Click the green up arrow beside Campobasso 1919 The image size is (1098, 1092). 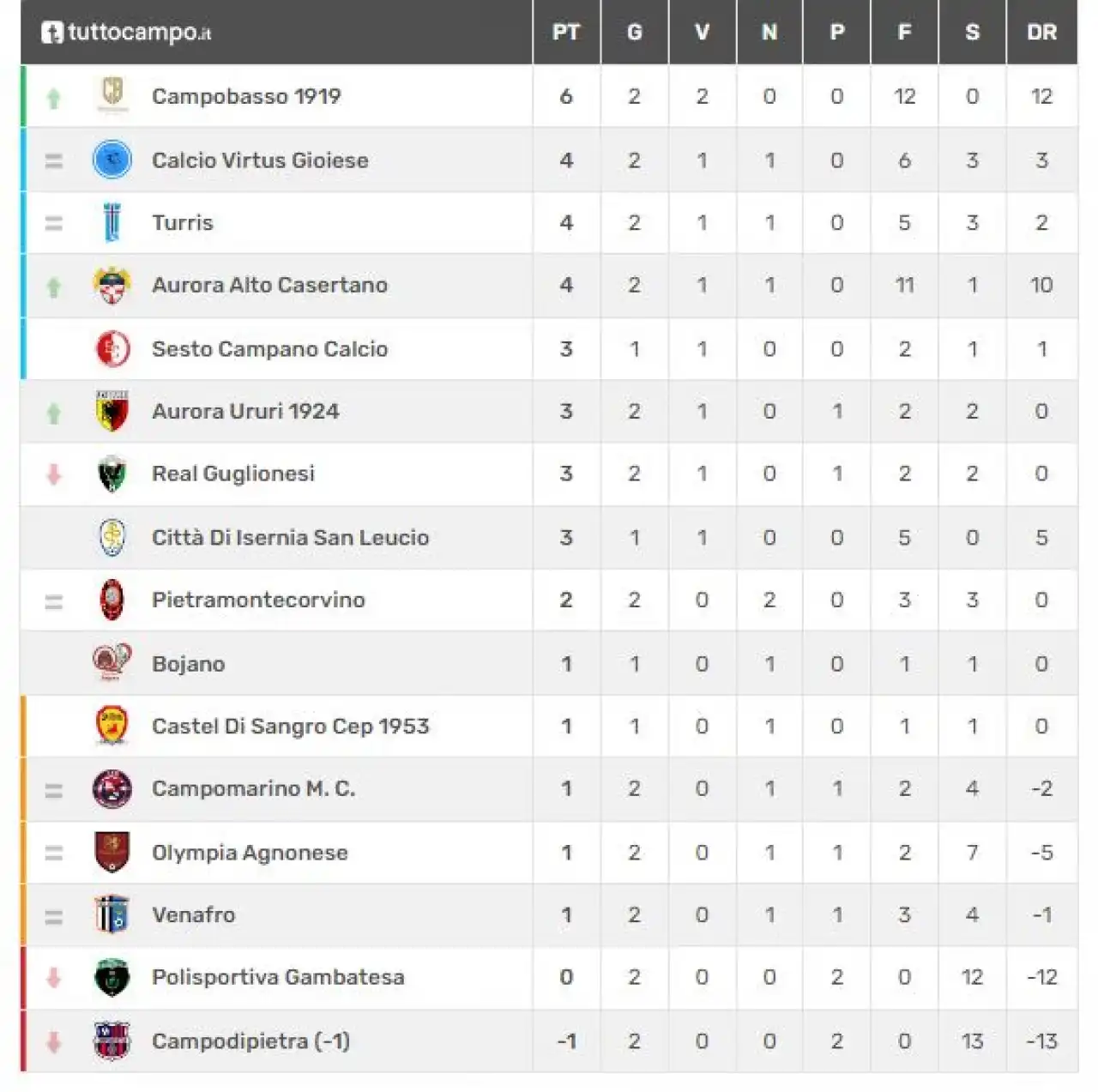(x=54, y=98)
